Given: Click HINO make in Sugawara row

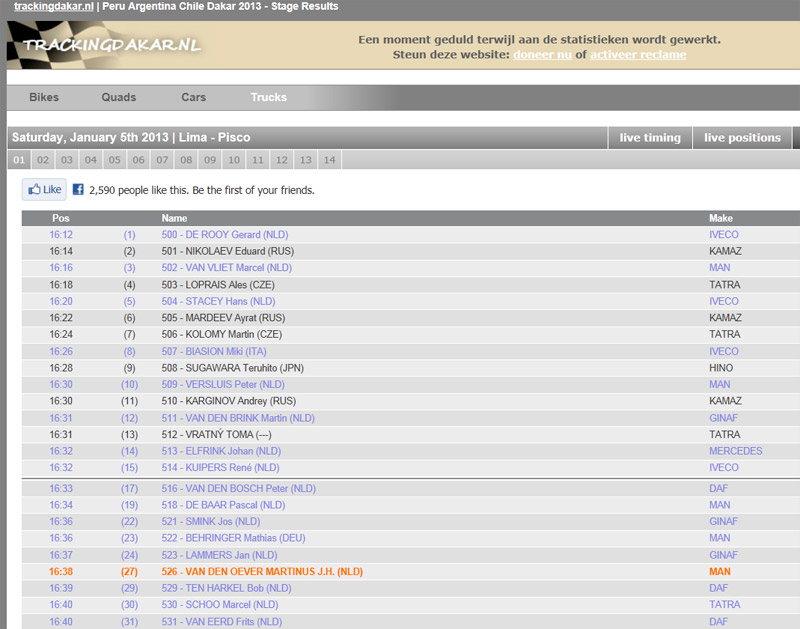Looking at the screenshot, I should [721, 368].
